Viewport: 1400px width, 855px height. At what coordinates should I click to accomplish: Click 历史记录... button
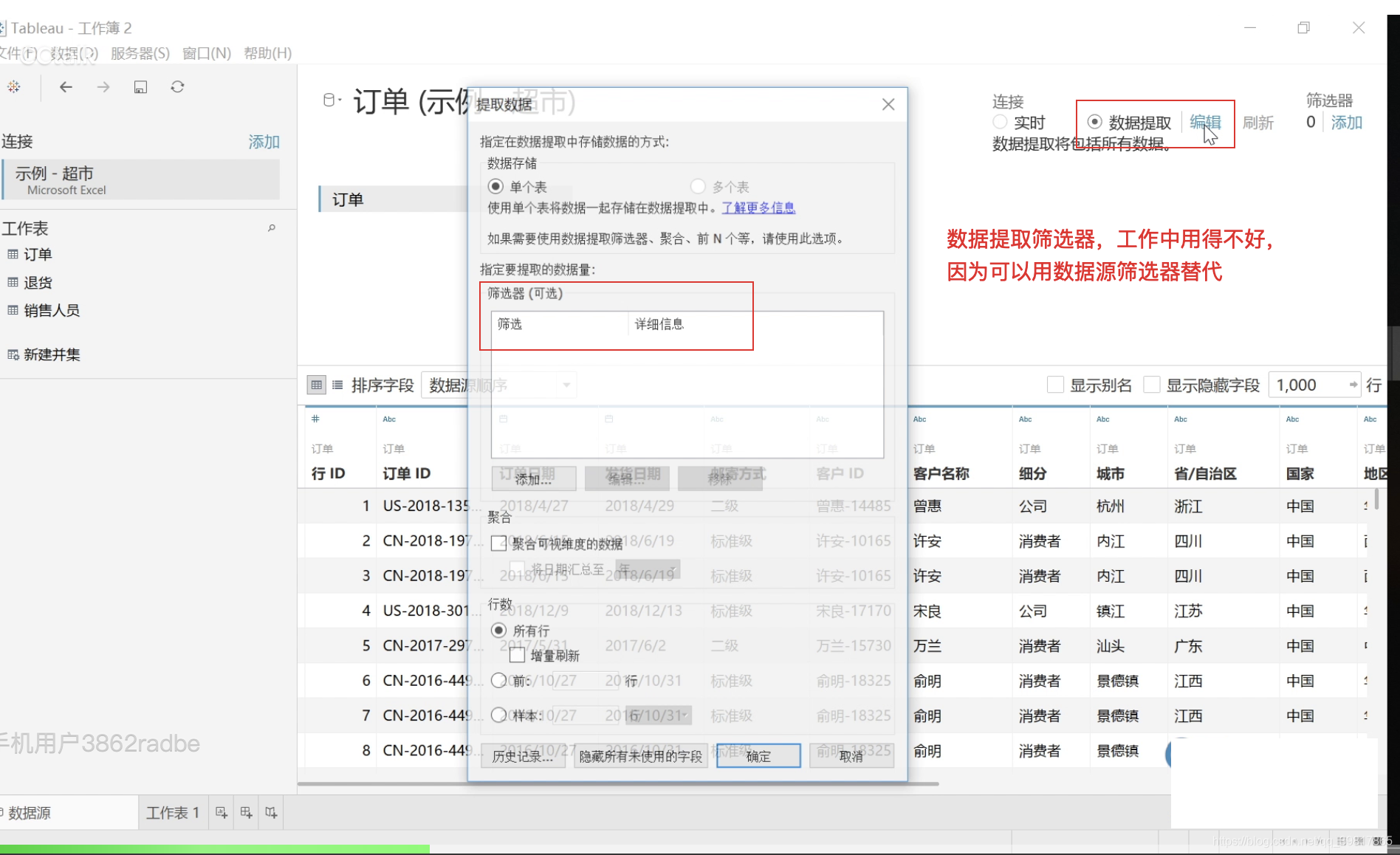pyautogui.click(x=523, y=757)
